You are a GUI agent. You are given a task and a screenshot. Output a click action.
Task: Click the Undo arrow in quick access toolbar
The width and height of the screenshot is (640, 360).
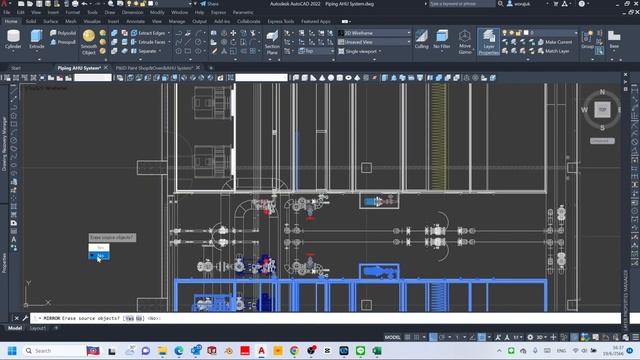84,4
